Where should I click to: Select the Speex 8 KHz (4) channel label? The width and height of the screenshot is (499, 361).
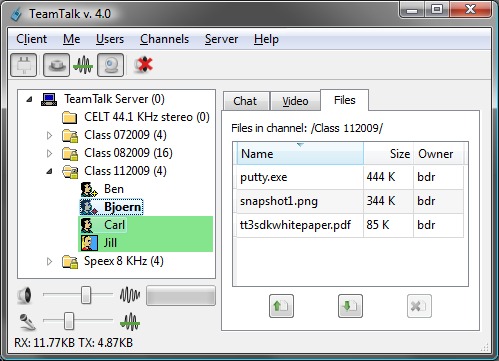124,261
